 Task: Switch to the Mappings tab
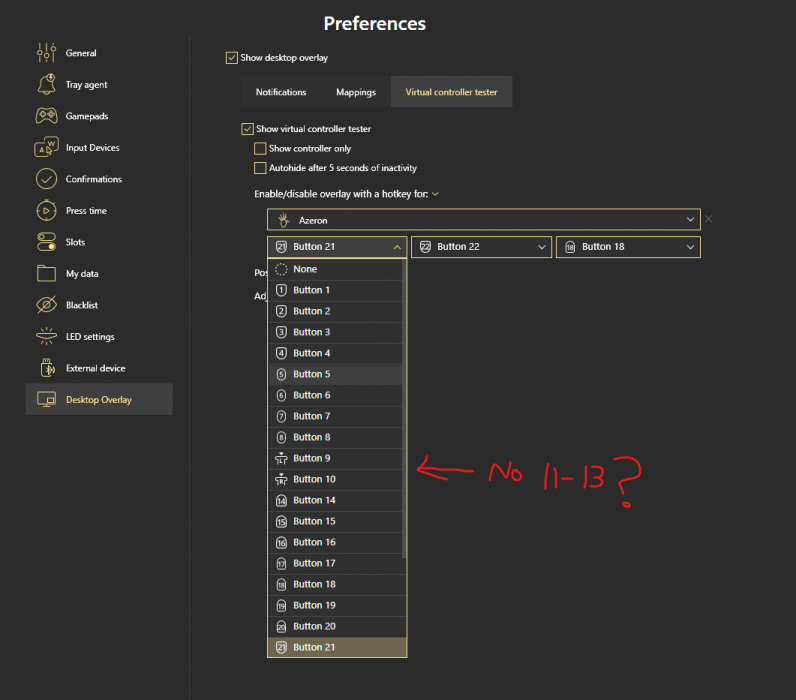[x=355, y=92]
